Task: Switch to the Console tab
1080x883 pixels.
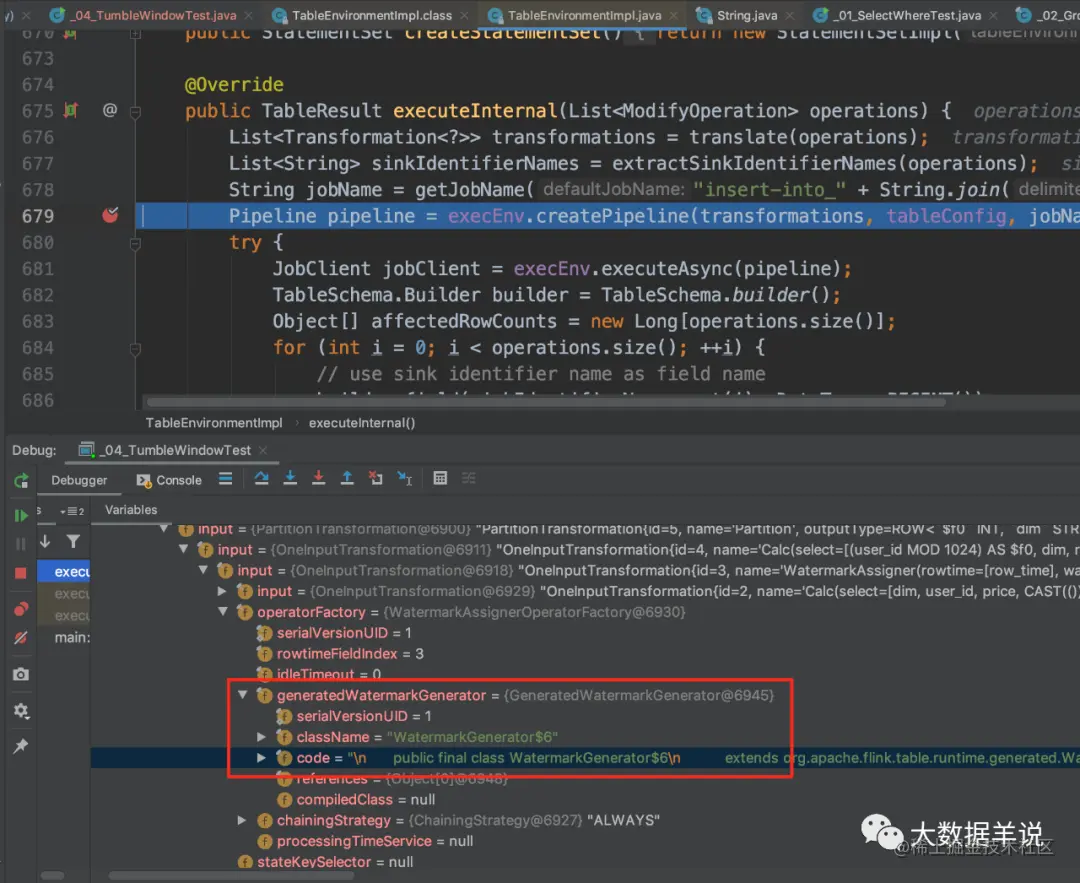Action: coord(169,480)
